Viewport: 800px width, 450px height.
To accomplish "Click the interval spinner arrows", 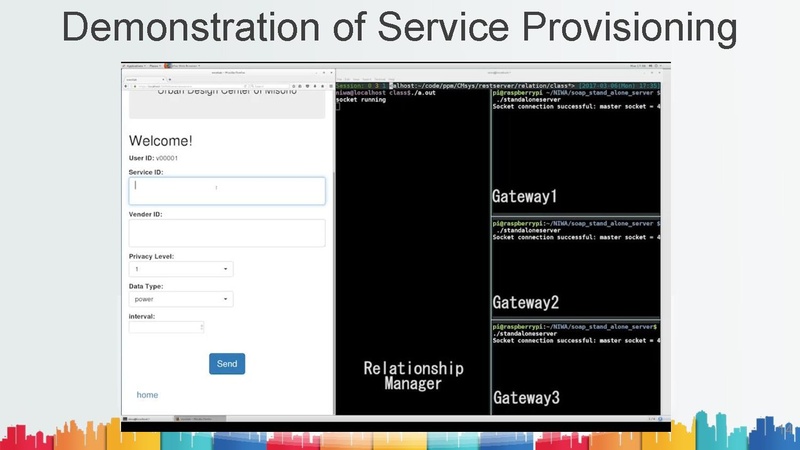I will click(202, 327).
